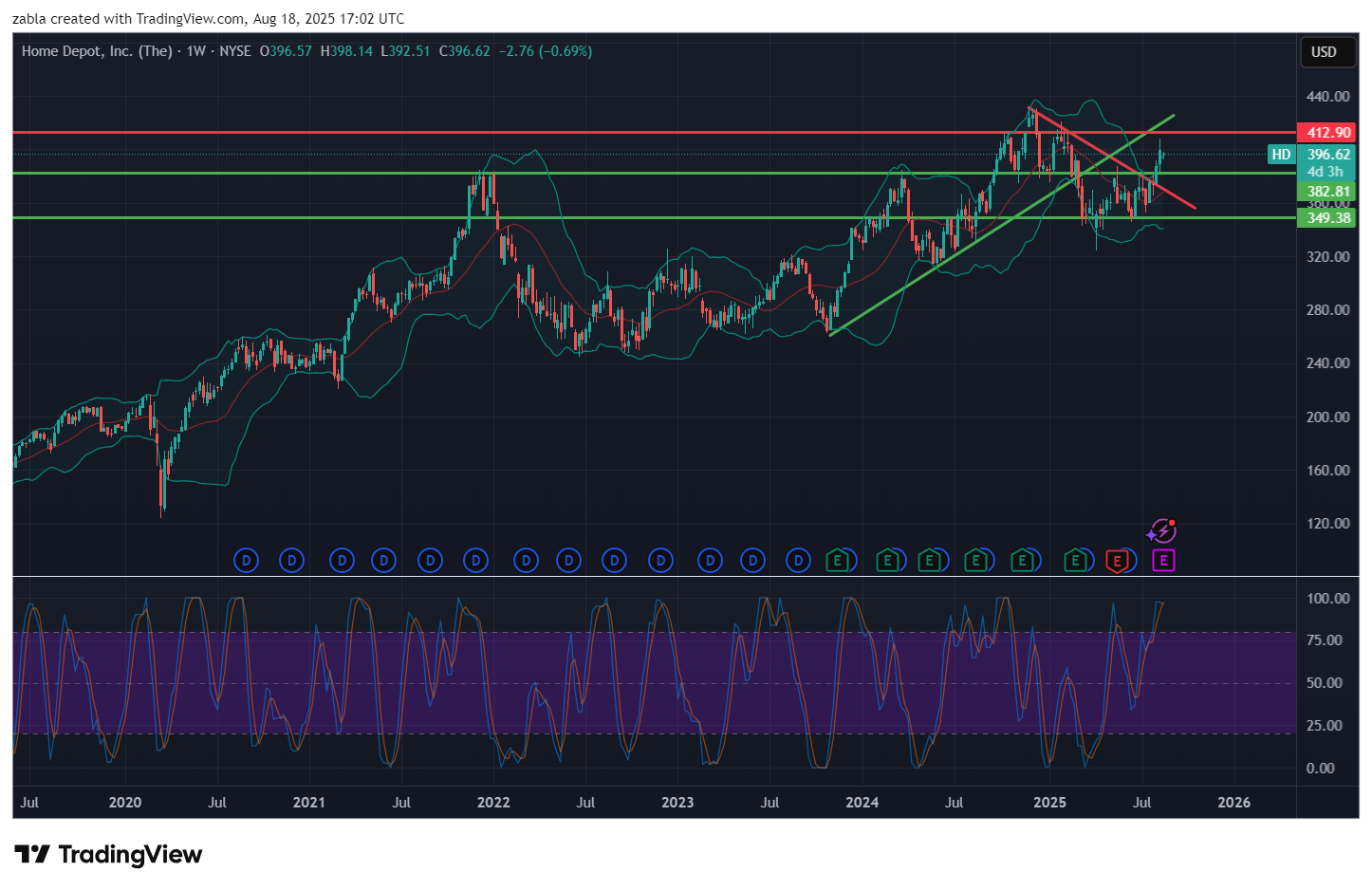This screenshot has width=1372, height=890.
Task: Click the 440.00 price axis label
Action: click(1327, 97)
